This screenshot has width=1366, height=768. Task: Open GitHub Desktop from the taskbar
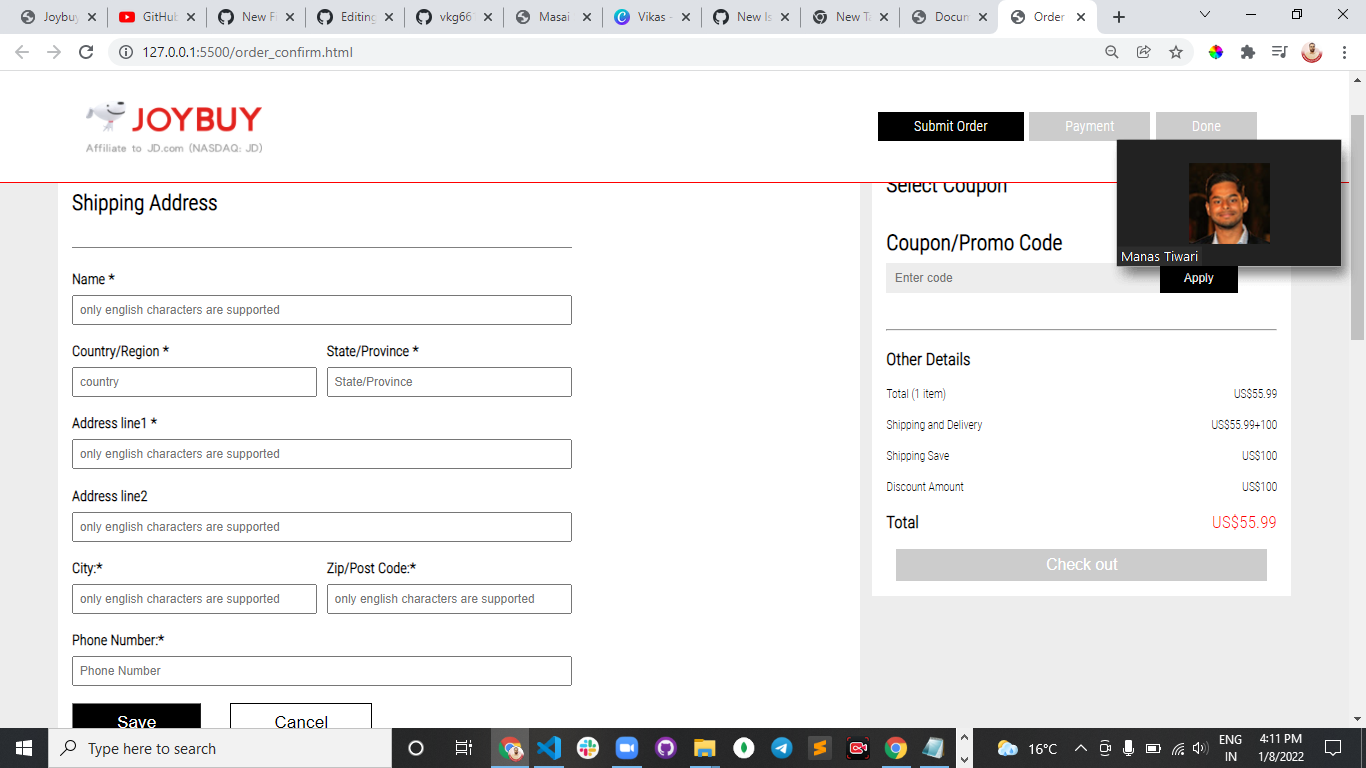point(665,748)
